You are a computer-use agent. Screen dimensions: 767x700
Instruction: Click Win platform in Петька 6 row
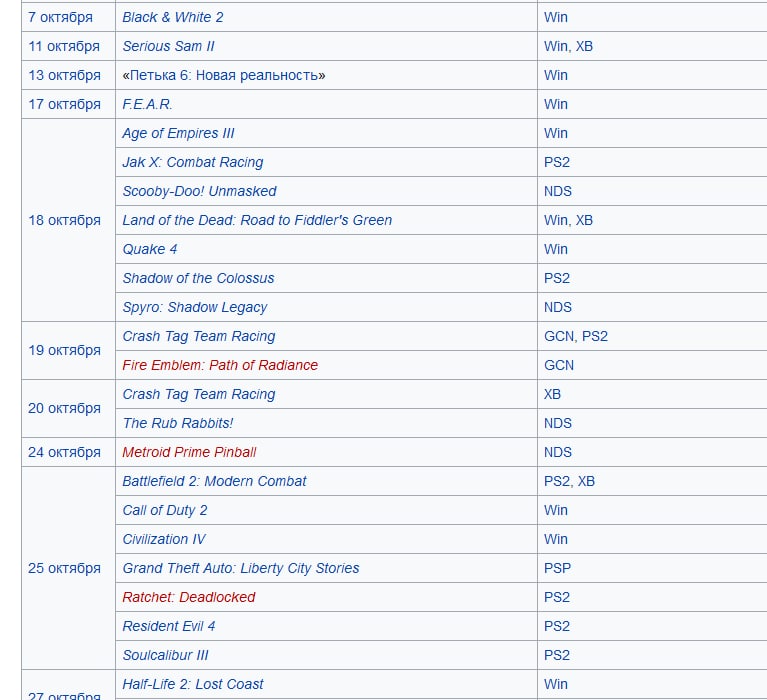click(x=556, y=75)
